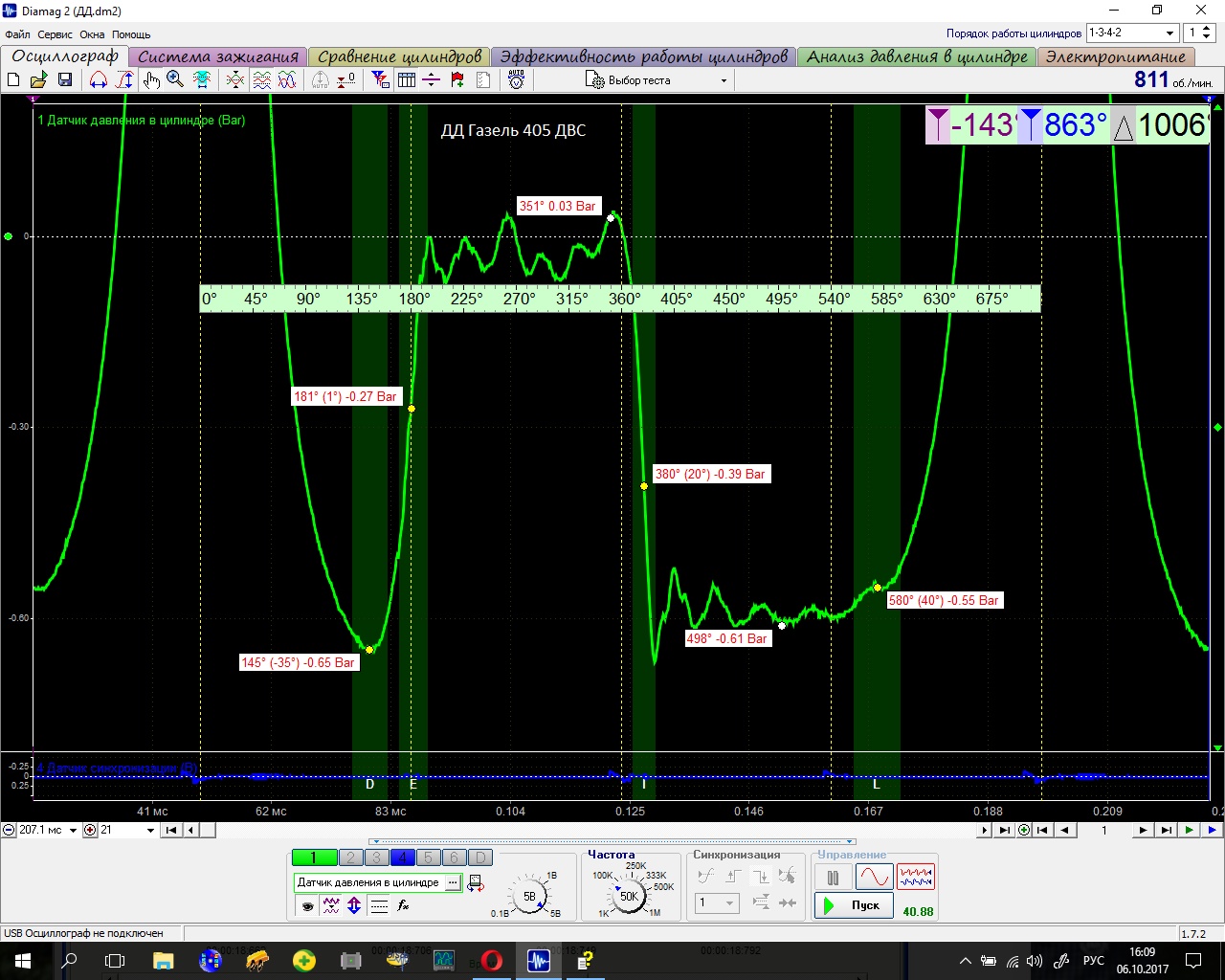
Task: Go to the previous frame arrow
Action: tap(1064, 830)
